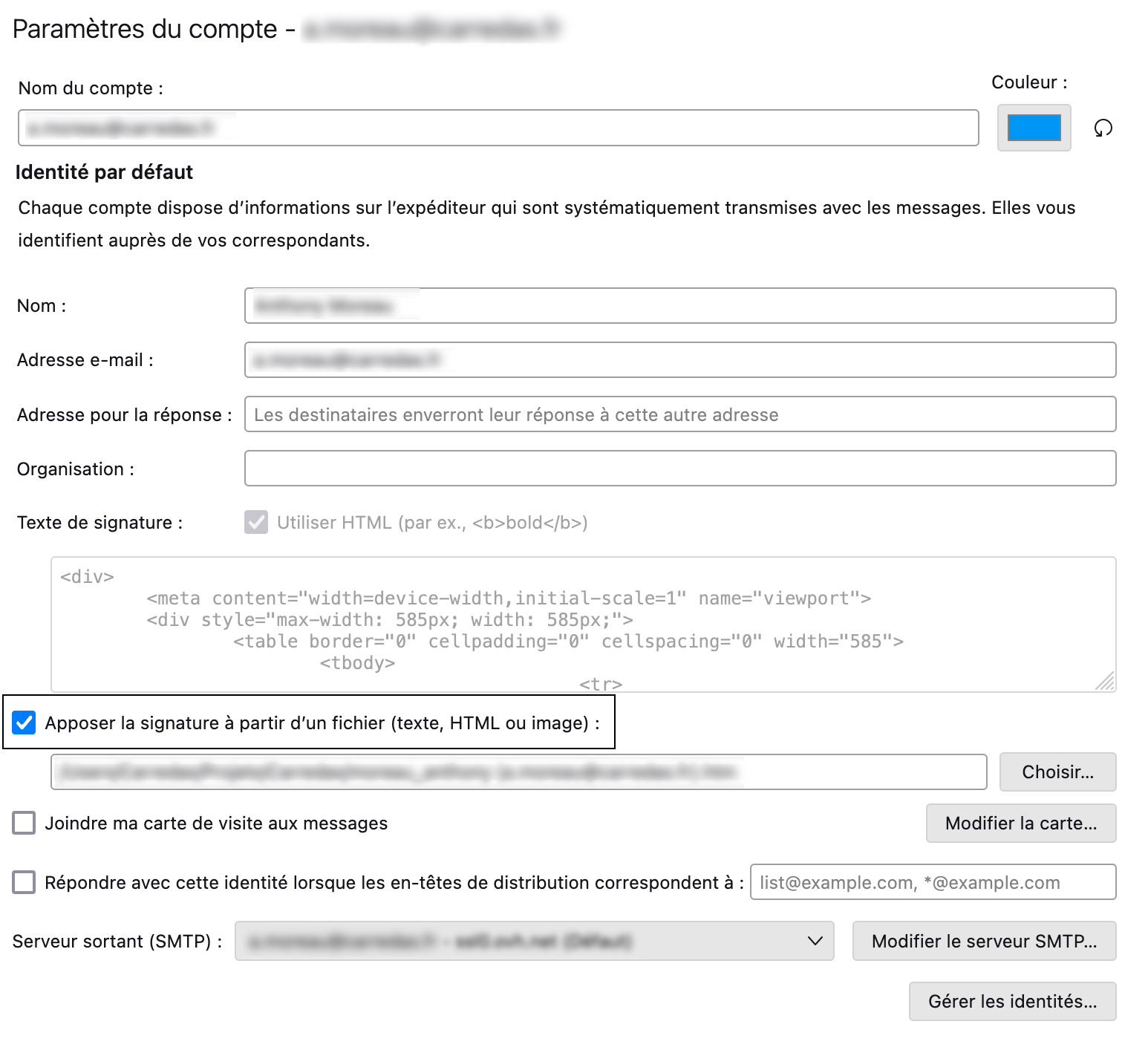Check the Répondre avec cette identité option
The image size is (1148, 1050).
[25, 882]
